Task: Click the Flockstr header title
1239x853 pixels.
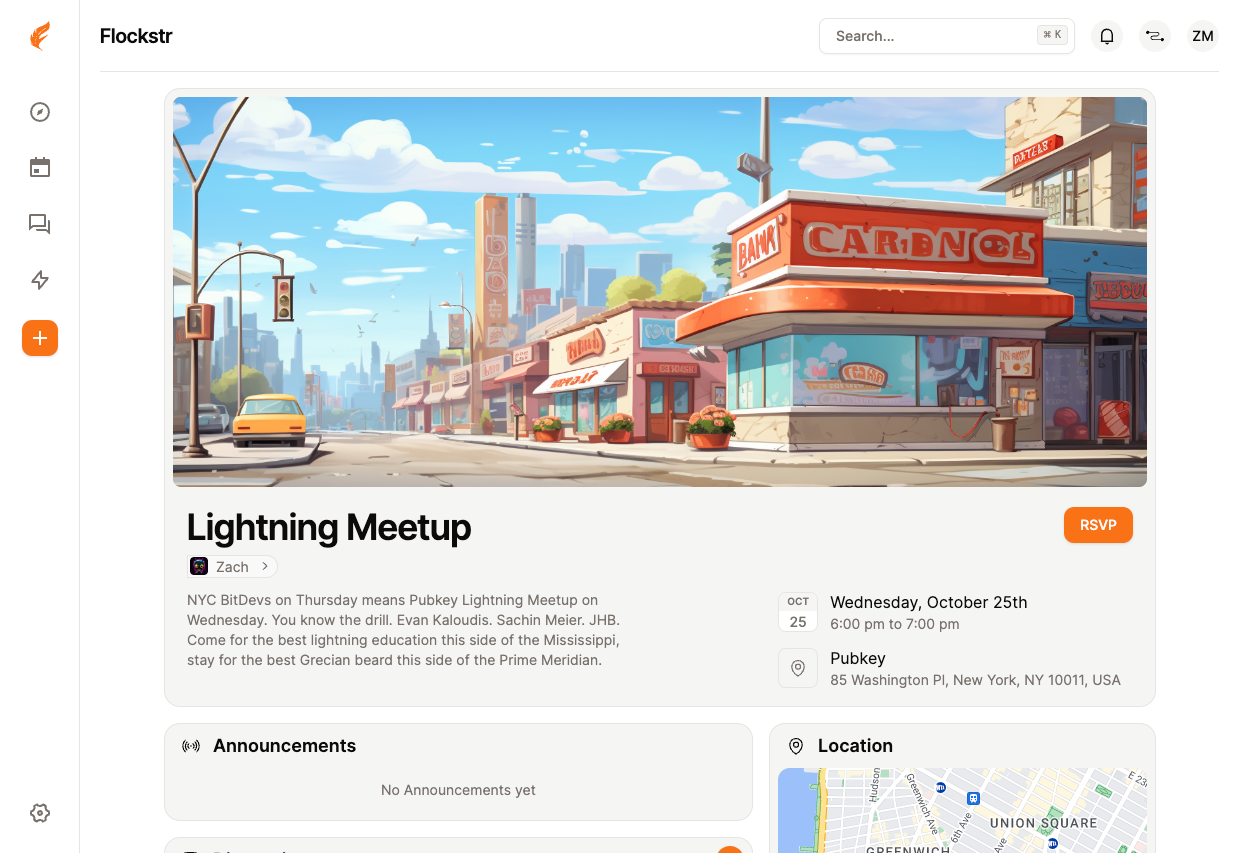Action: (136, 36)
